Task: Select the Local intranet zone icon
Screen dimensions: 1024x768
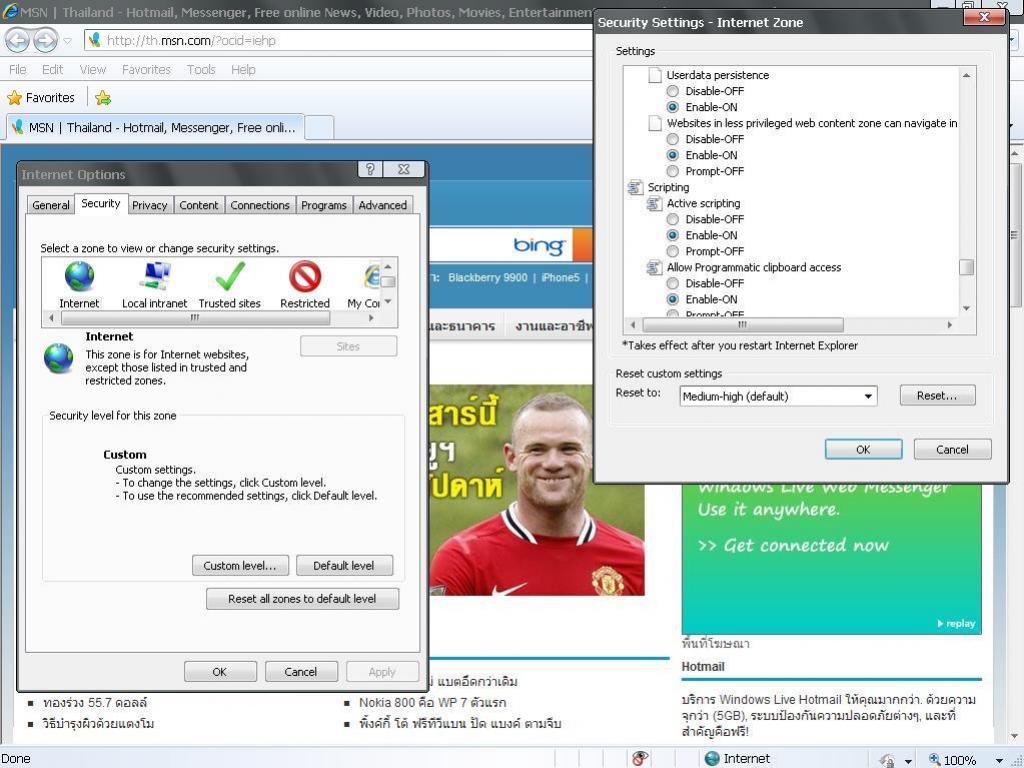Action: click(154, 276)
